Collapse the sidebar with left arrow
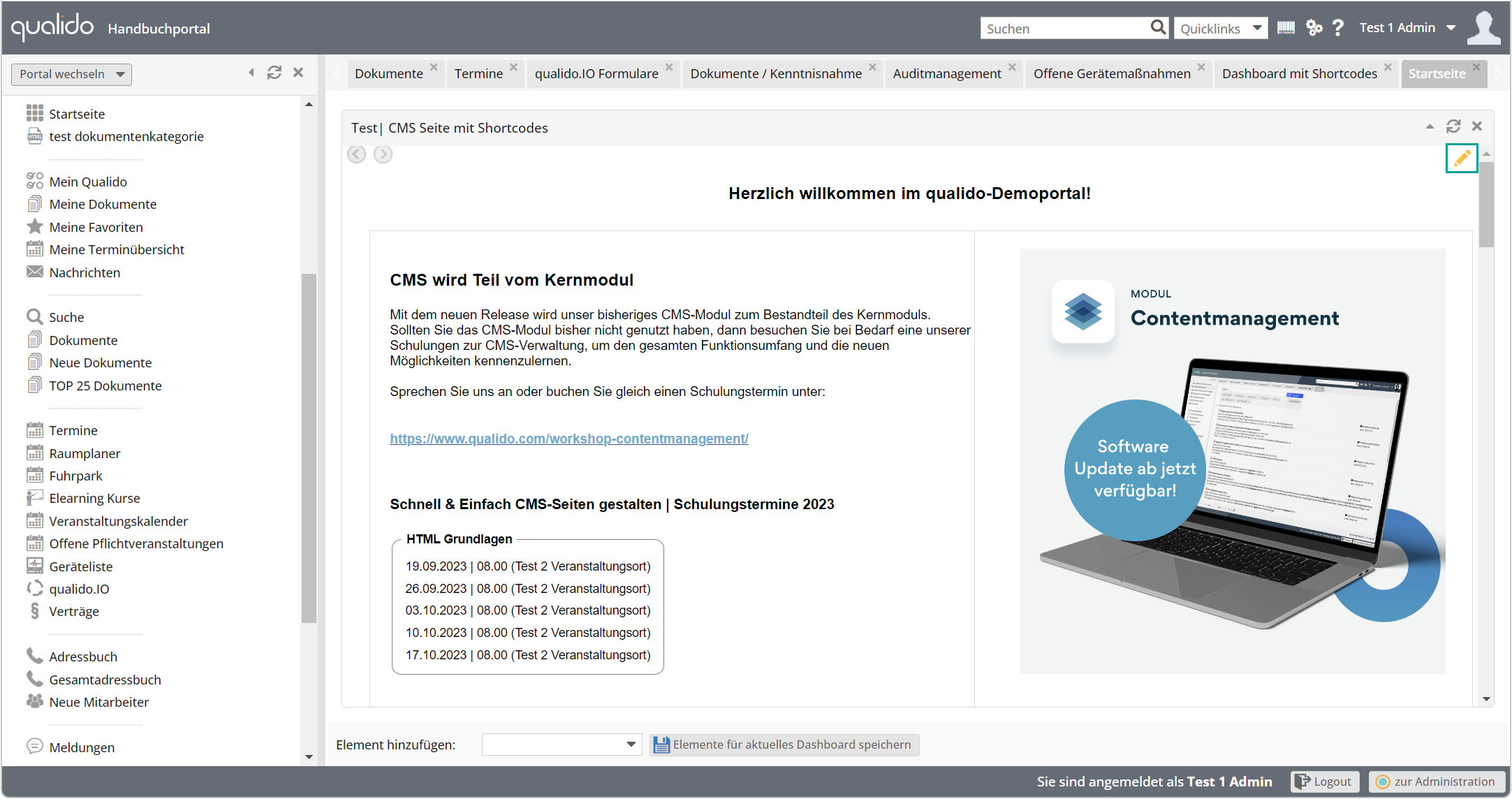 pyautogui.click(x=251, y=73)
